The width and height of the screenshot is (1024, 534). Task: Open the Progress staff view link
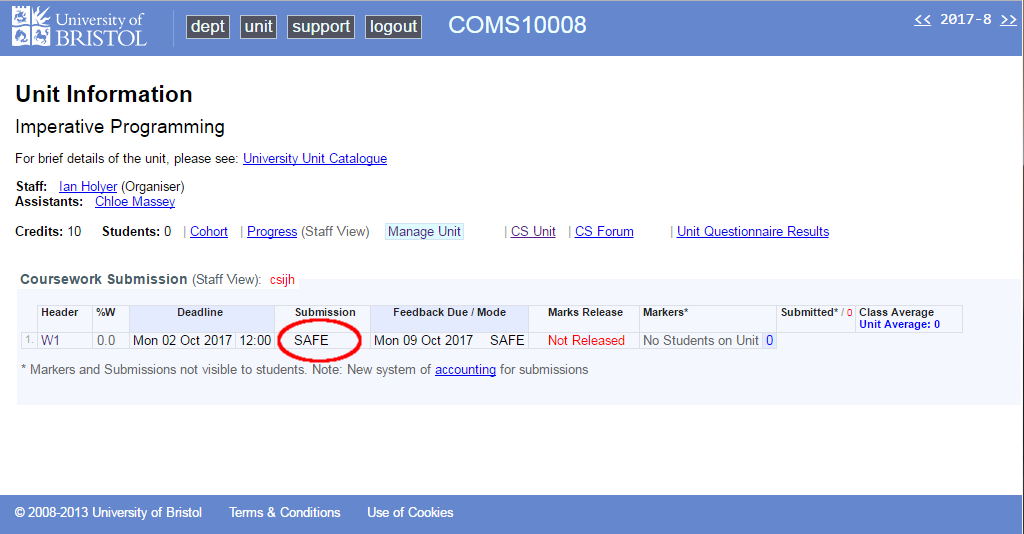click(x=272, y=232)
